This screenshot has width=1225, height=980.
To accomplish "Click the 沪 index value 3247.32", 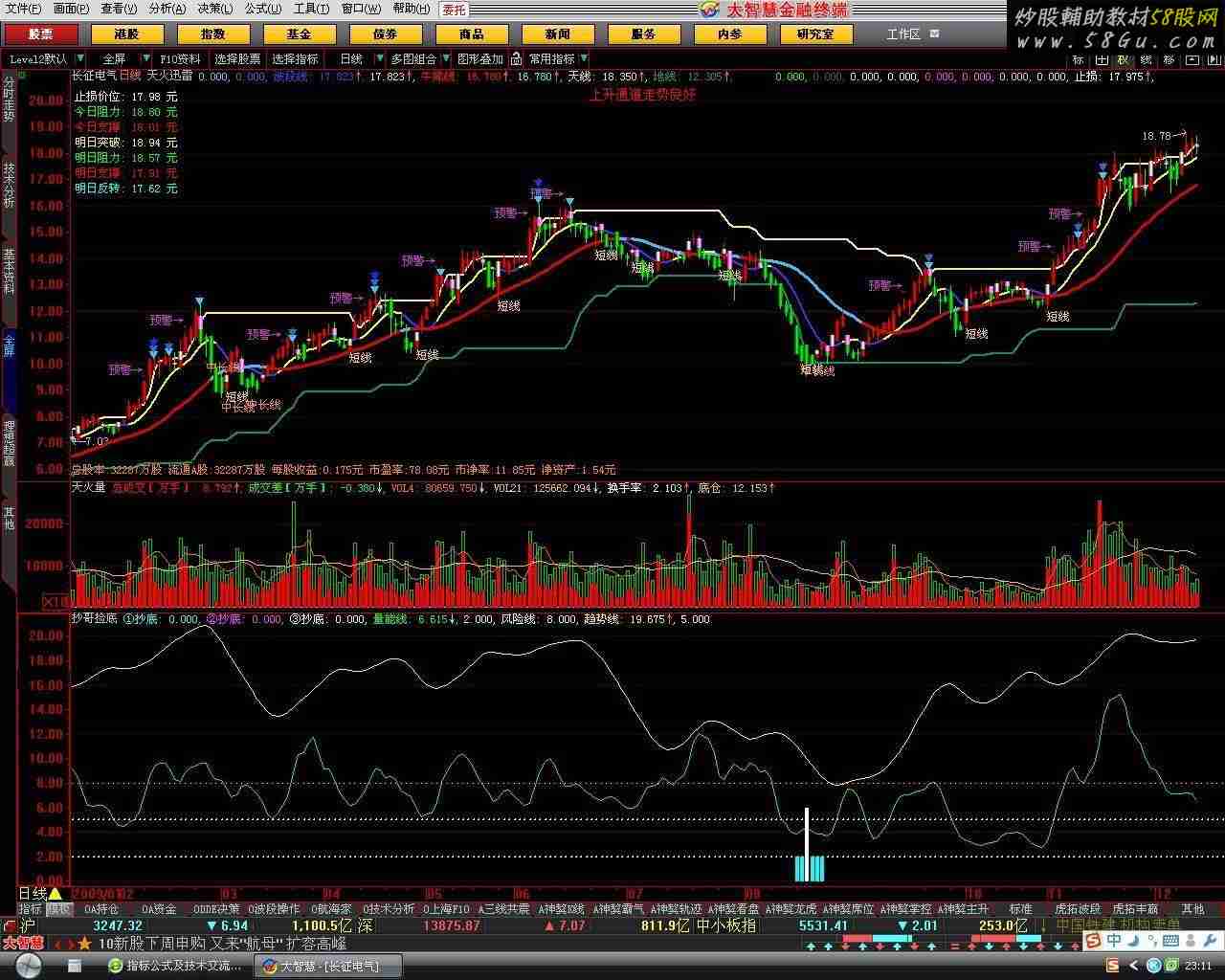I will [x=118, y=925].
